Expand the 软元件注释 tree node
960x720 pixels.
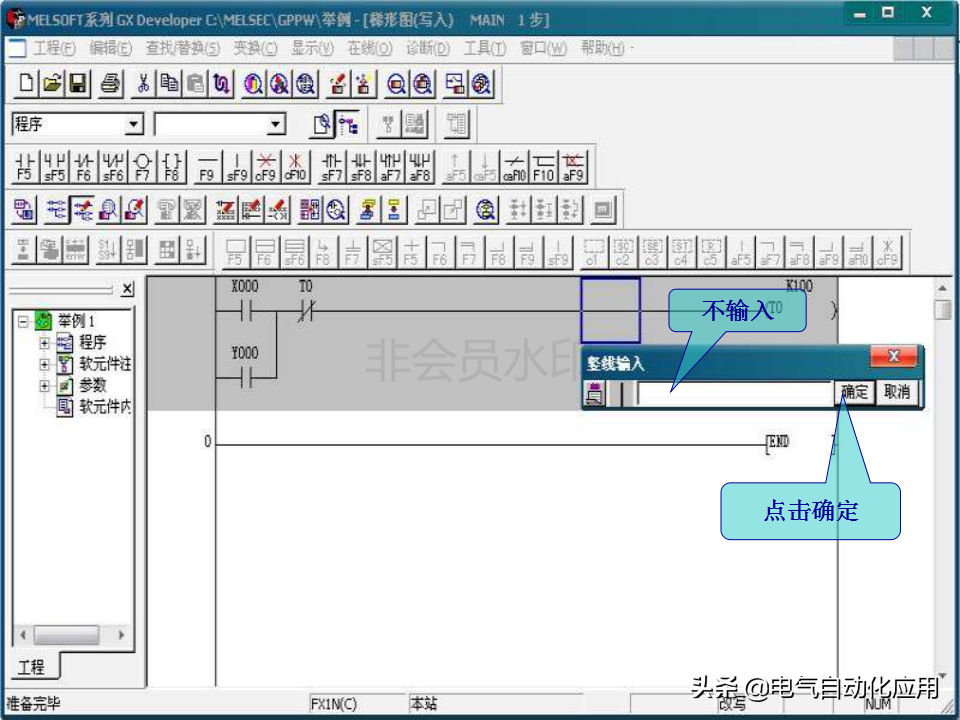click(44, 364)
